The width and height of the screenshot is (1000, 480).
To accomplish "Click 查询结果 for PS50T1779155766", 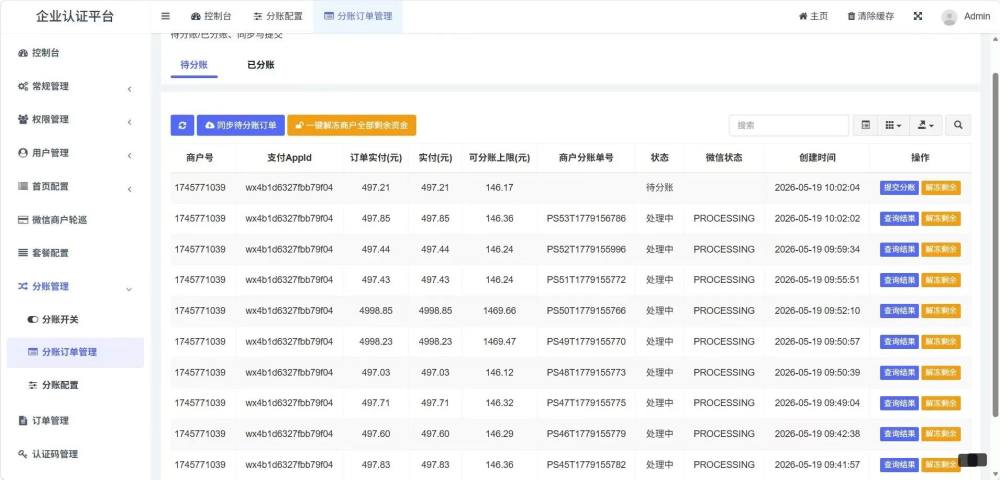I will [899, 311].
